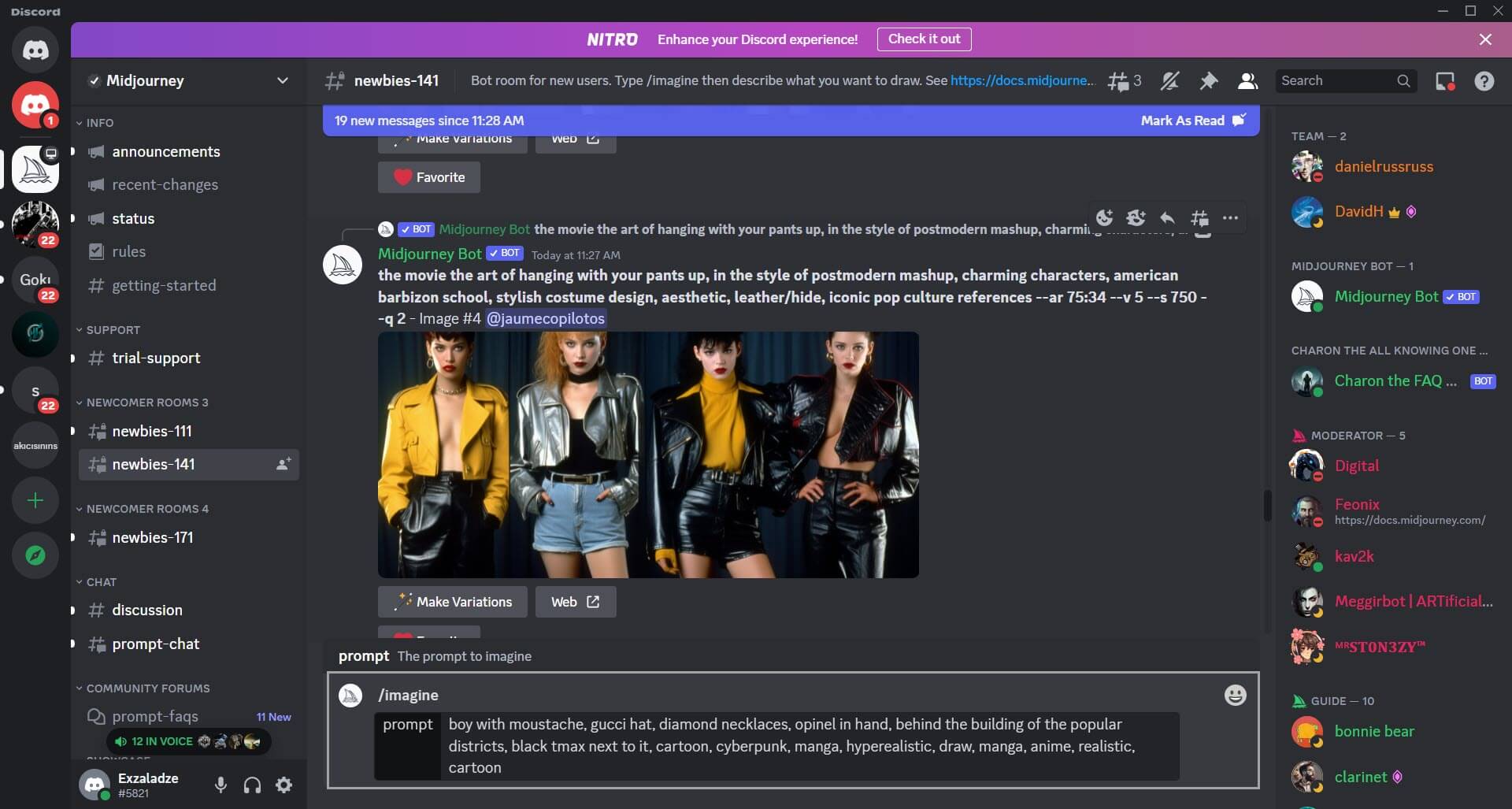Click the 12 IN VOICE indicator
1512x809 pixels.
[x=189, y=741]
